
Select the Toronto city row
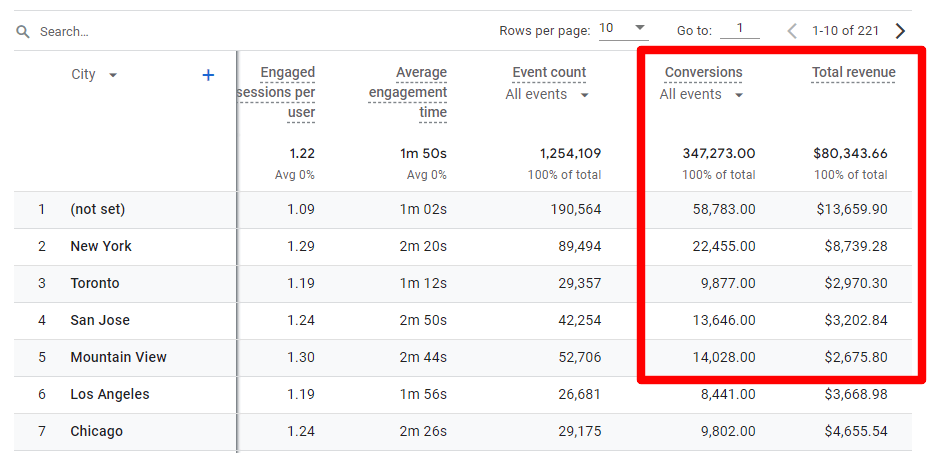(95, 283)
